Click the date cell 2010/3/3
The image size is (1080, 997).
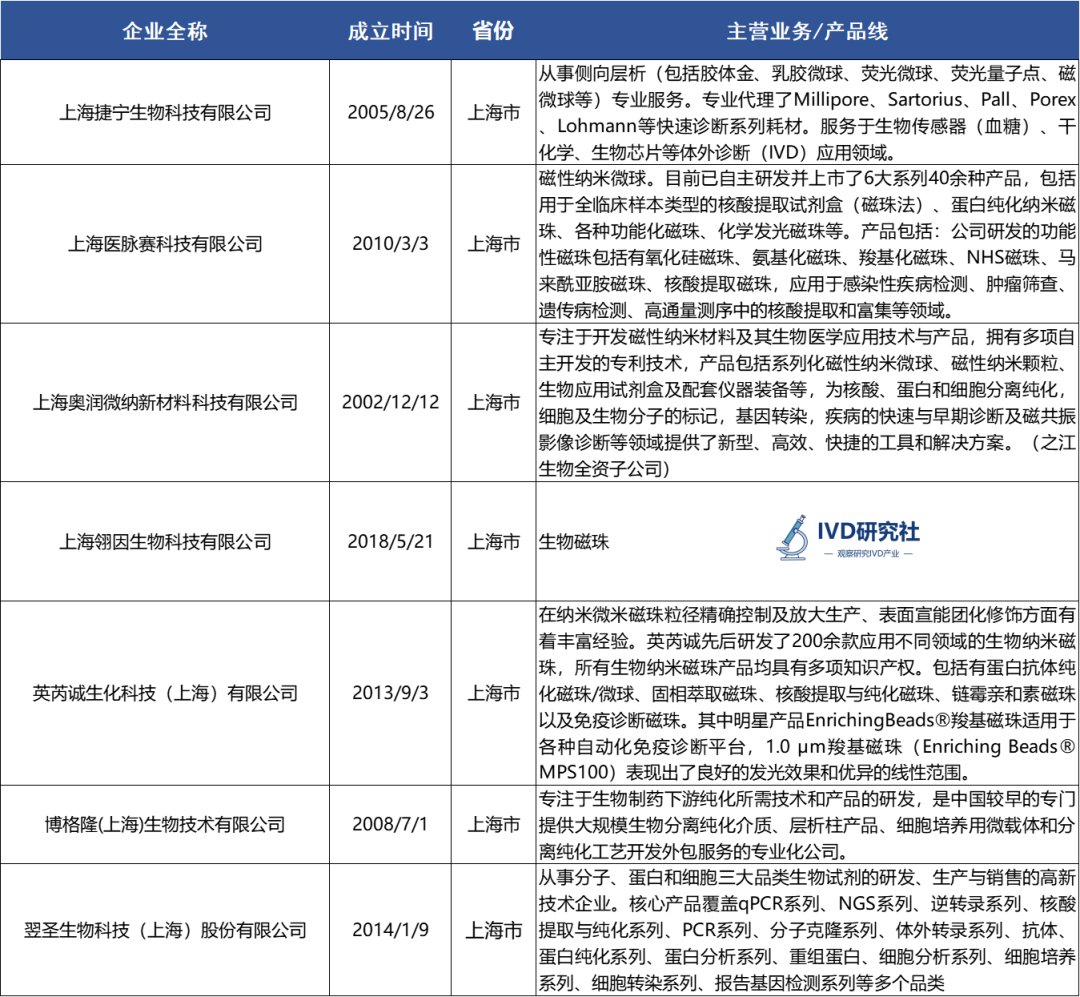point(391,243)
